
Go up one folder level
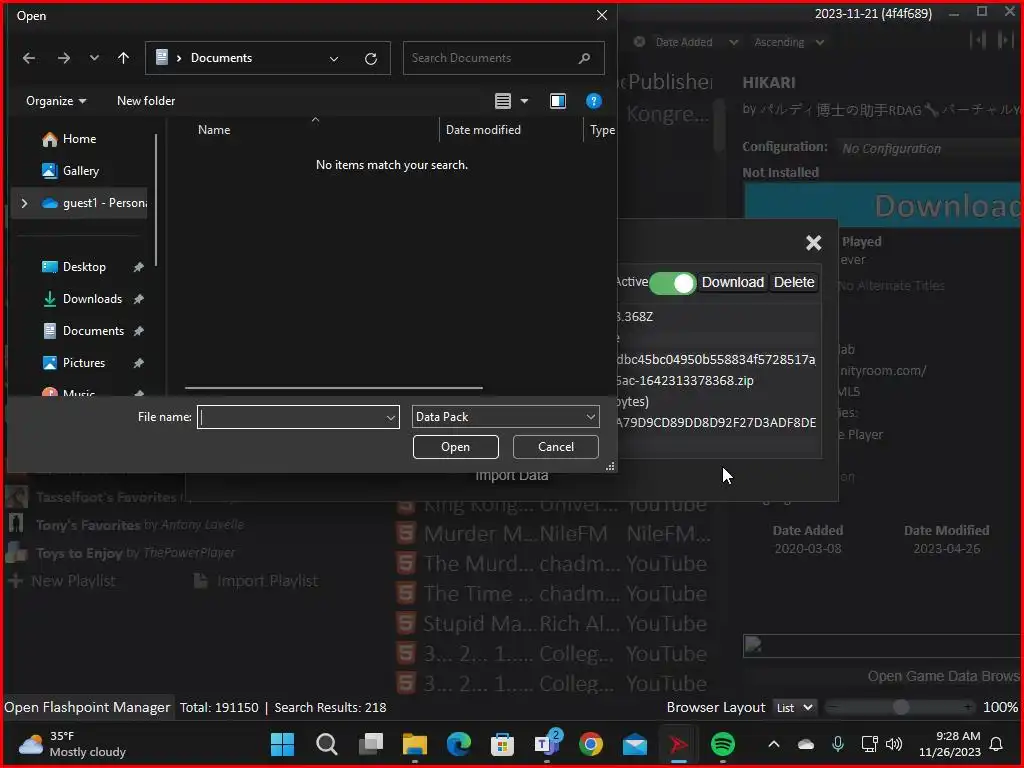tap(123, 58)
